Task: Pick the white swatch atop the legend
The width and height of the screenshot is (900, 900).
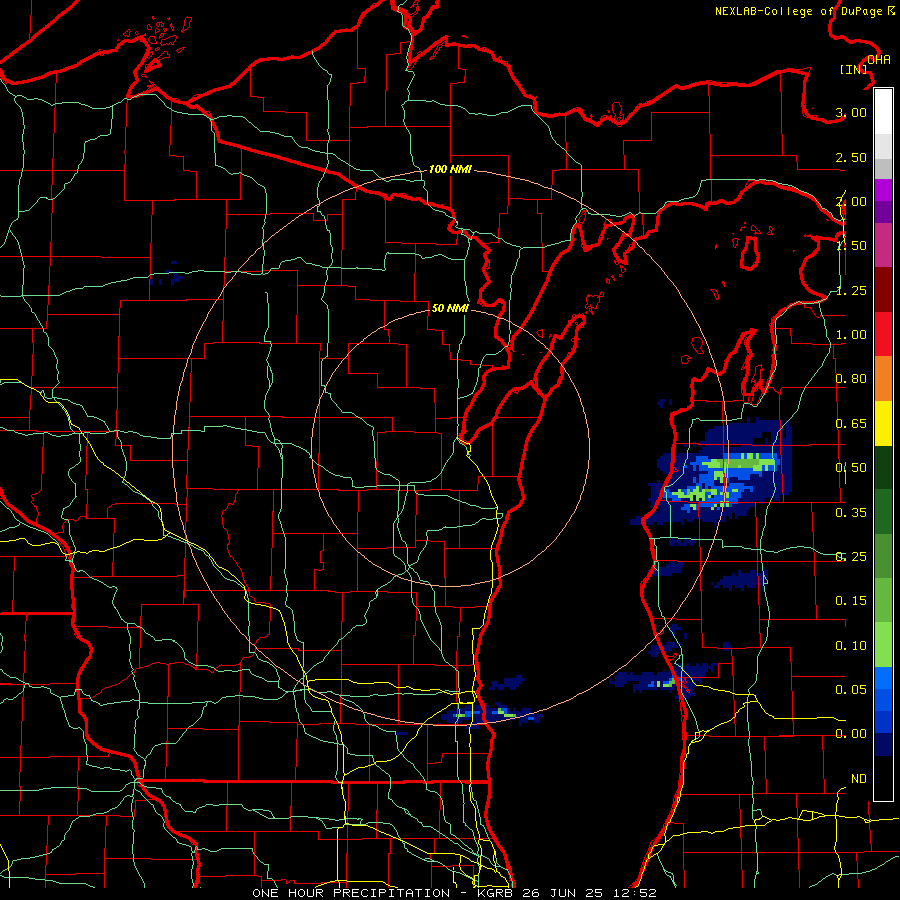Action: (x=883, y=112)
